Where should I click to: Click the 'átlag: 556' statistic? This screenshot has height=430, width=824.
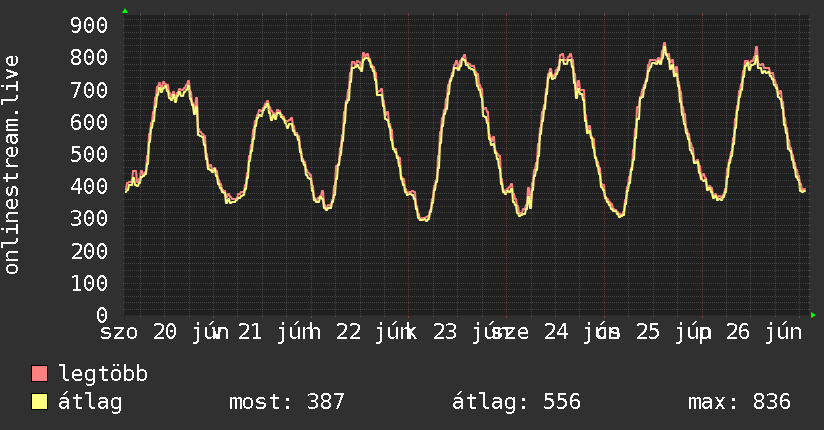tap(516, 402)
